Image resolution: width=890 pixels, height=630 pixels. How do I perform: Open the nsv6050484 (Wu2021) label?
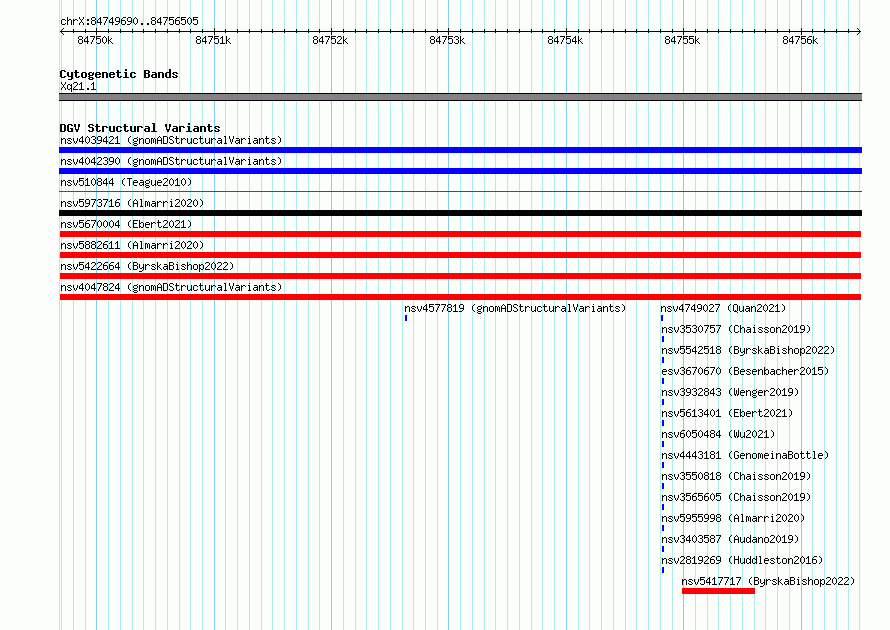(x=718, y=434)
